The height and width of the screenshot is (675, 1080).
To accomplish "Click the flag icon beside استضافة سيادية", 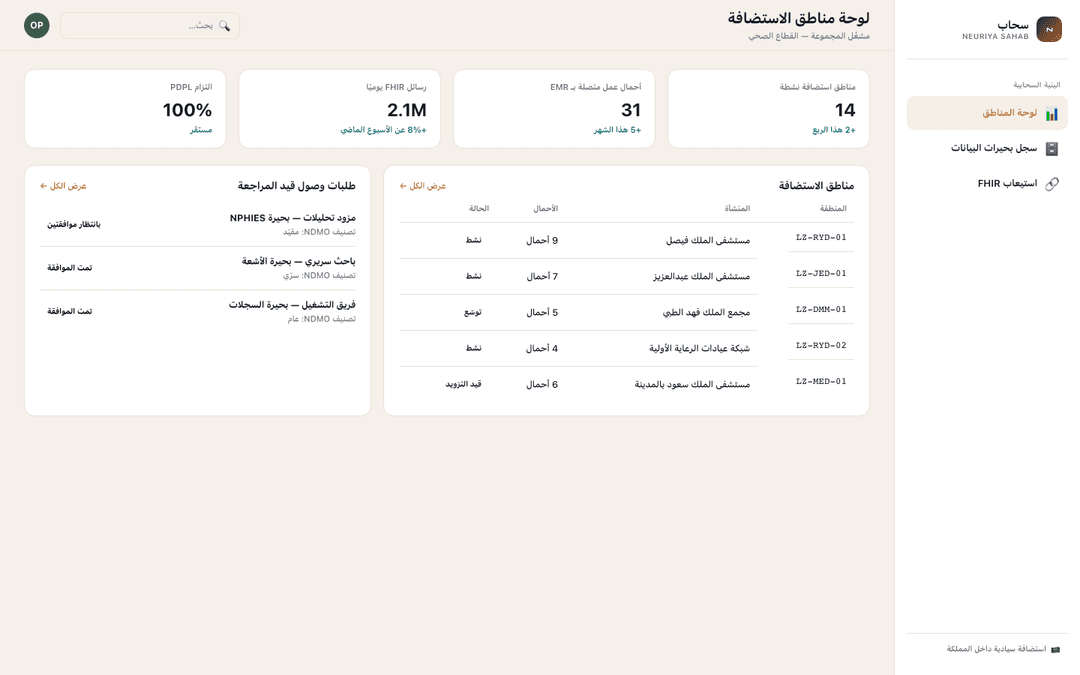I will point(1055,649).
